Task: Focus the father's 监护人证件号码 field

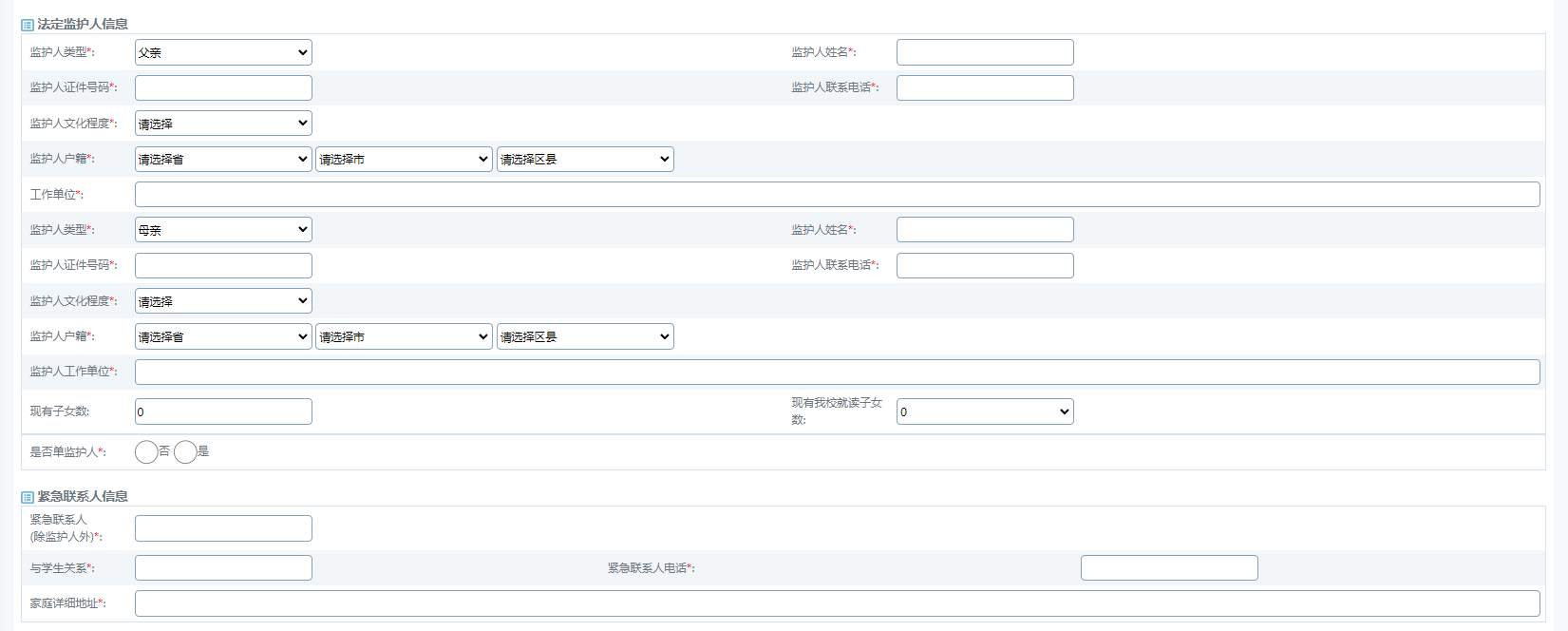Action: (x=223, y=88)
